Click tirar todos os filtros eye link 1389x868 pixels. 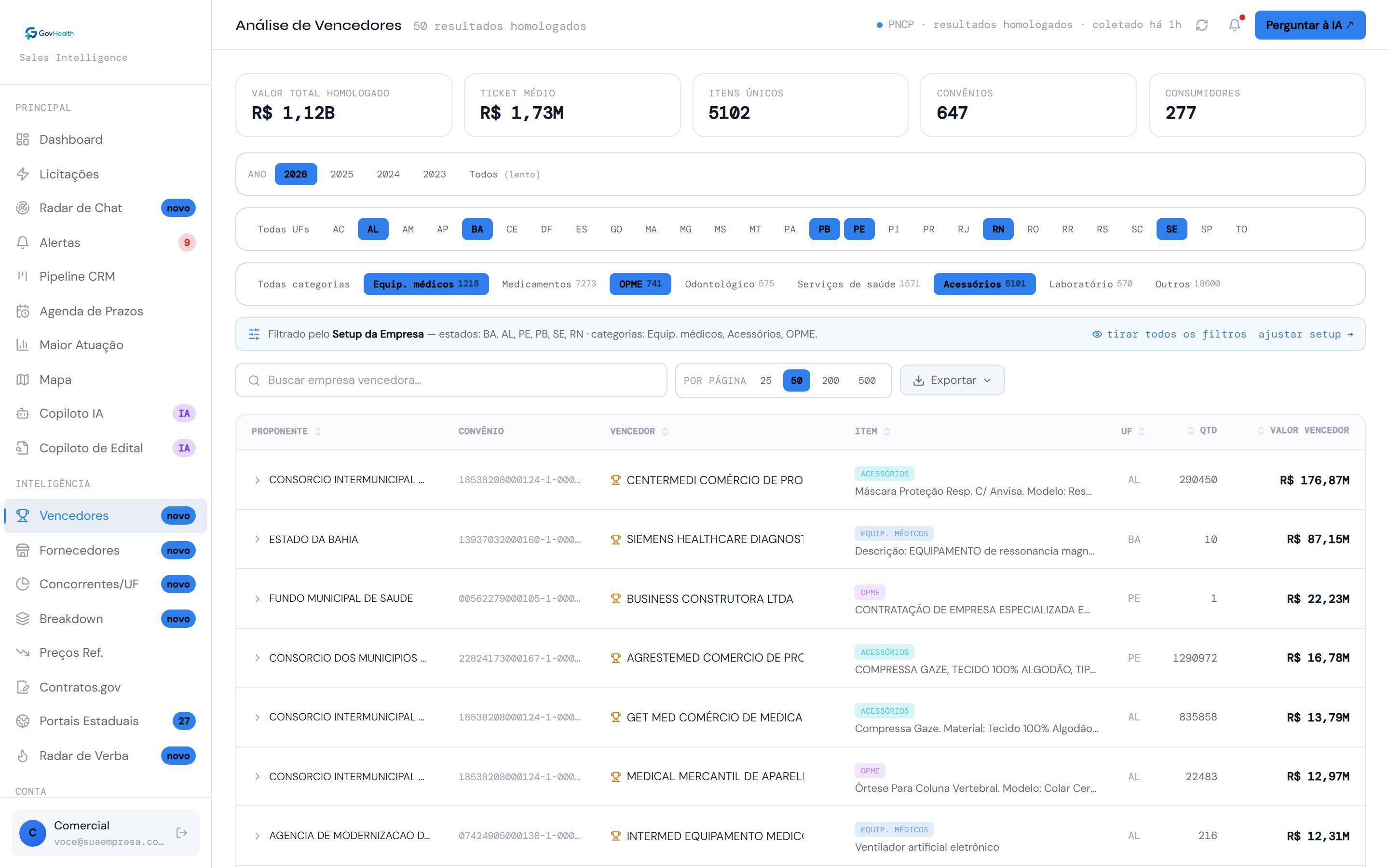click(x=1169, y=334)
